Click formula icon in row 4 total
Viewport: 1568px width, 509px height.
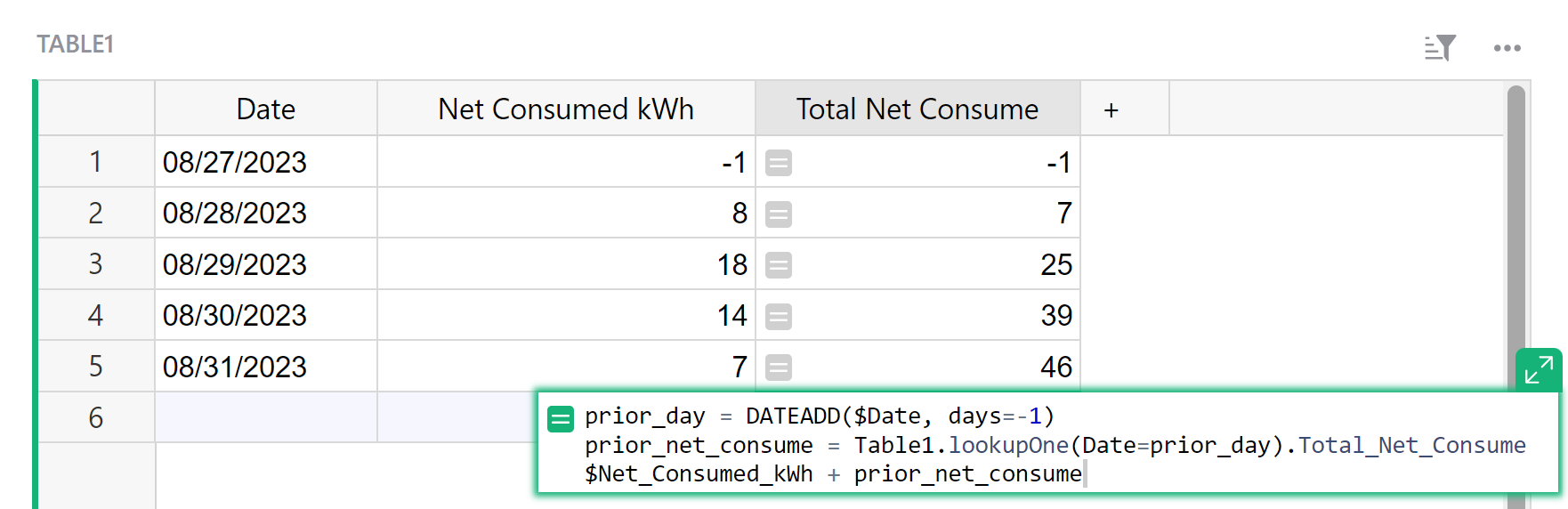779,317
